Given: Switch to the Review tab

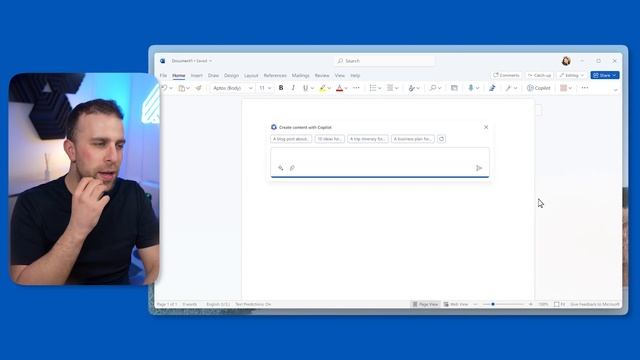Looking at the screenshot, I should click(x=322, y=76).
